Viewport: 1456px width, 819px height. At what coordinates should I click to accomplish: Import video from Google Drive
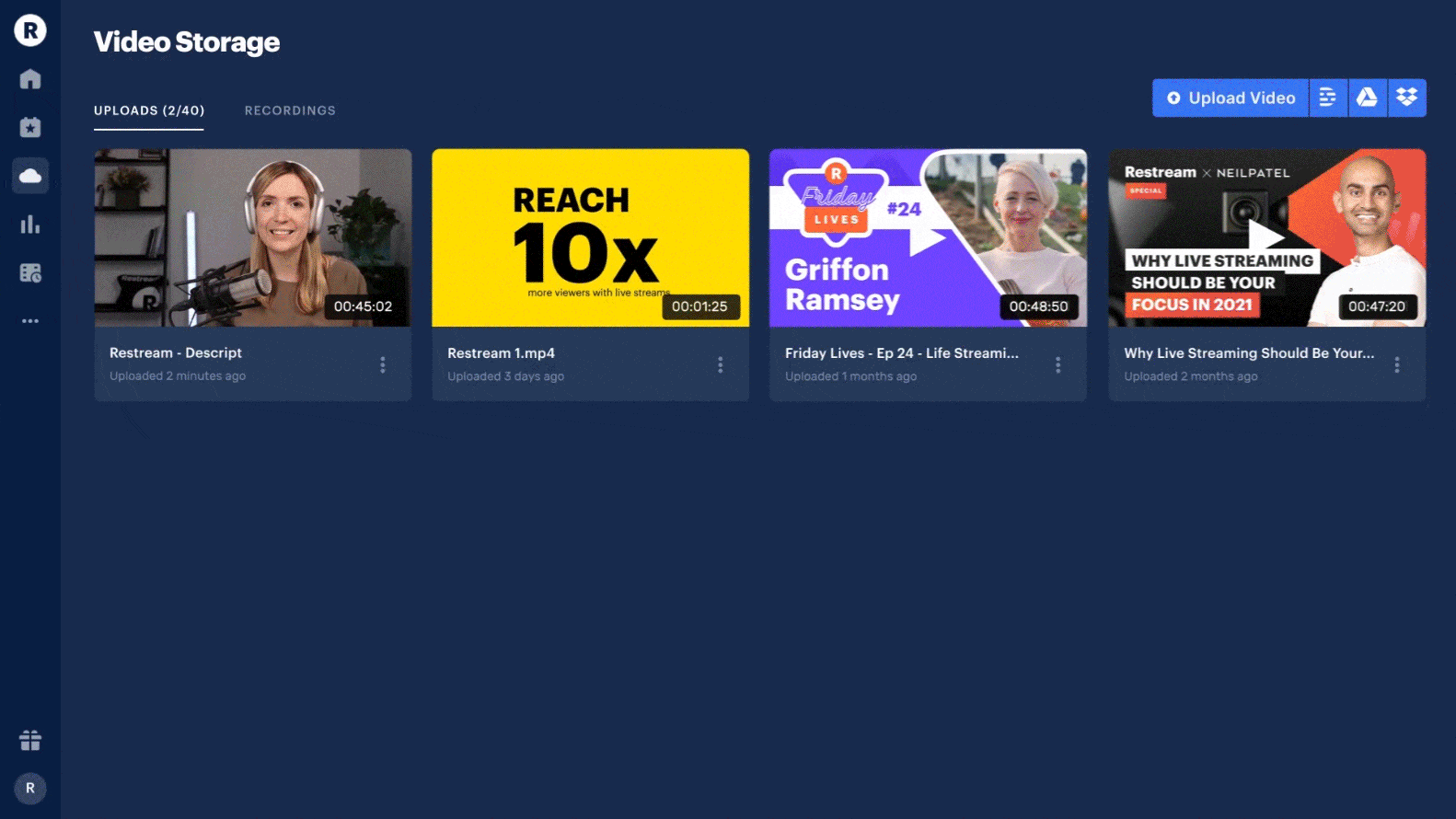[x=1368, y=98]
